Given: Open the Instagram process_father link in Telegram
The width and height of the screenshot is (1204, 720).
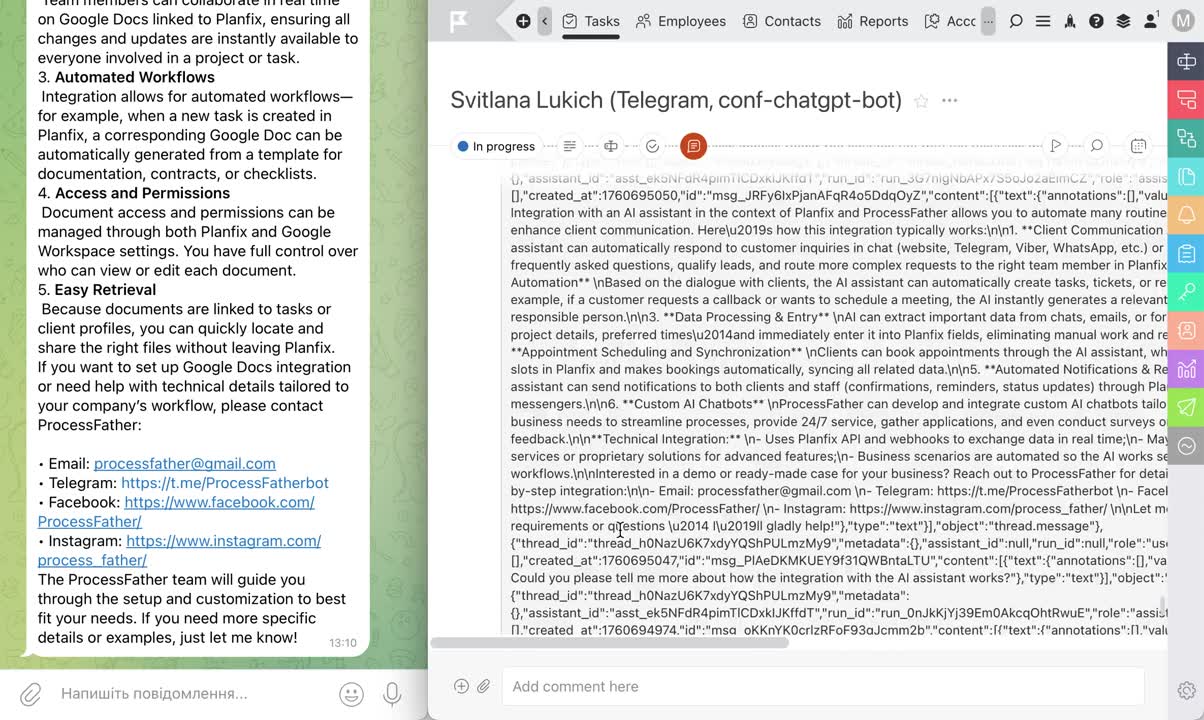Looking at the screenshot, I should tap(180, 550).
